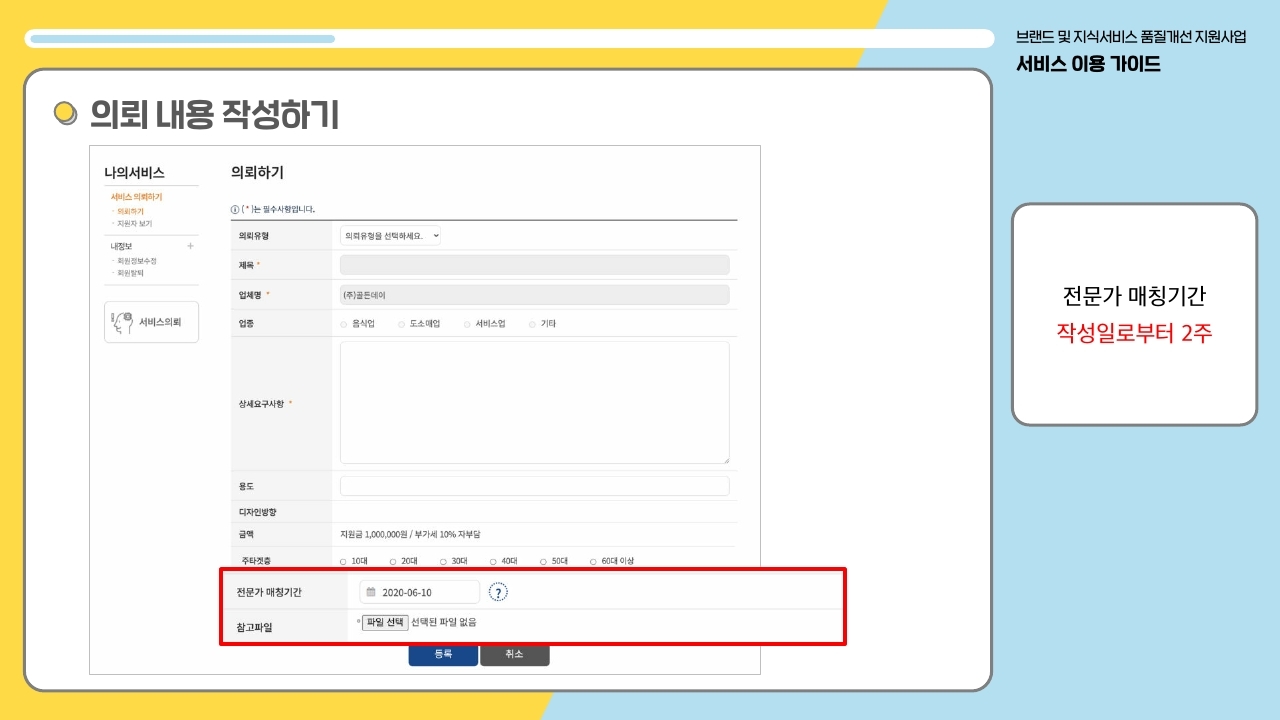1280x720 pixels.
Task: Click into the 상세요구사항 text area
Action: click(x=534, y=403)
